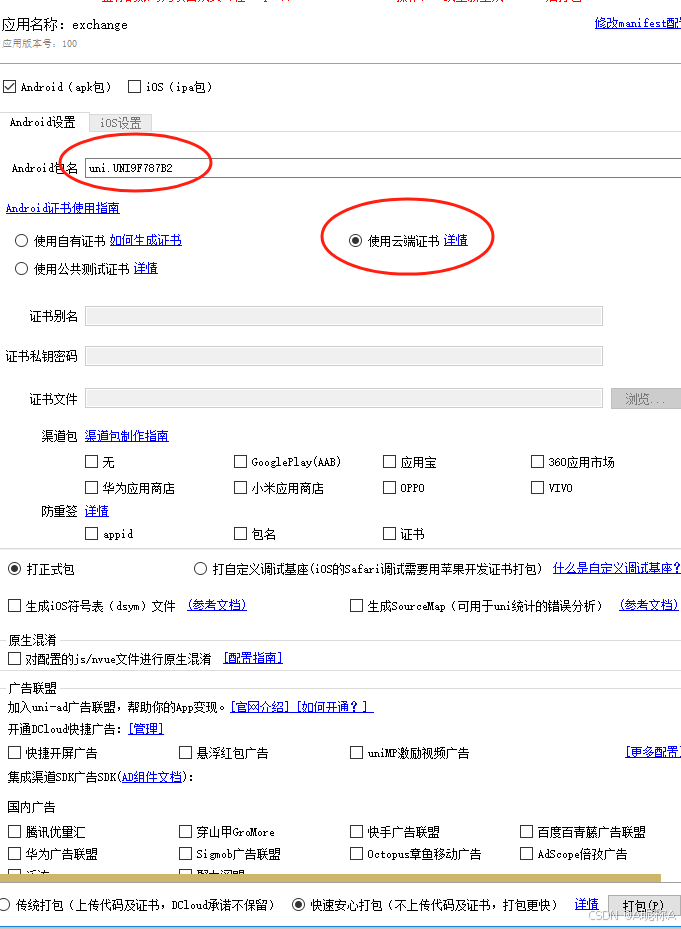This screenshot has width=681, height=929.
Task: Check the VIVO channel checkbox
Action: (537, 487)
